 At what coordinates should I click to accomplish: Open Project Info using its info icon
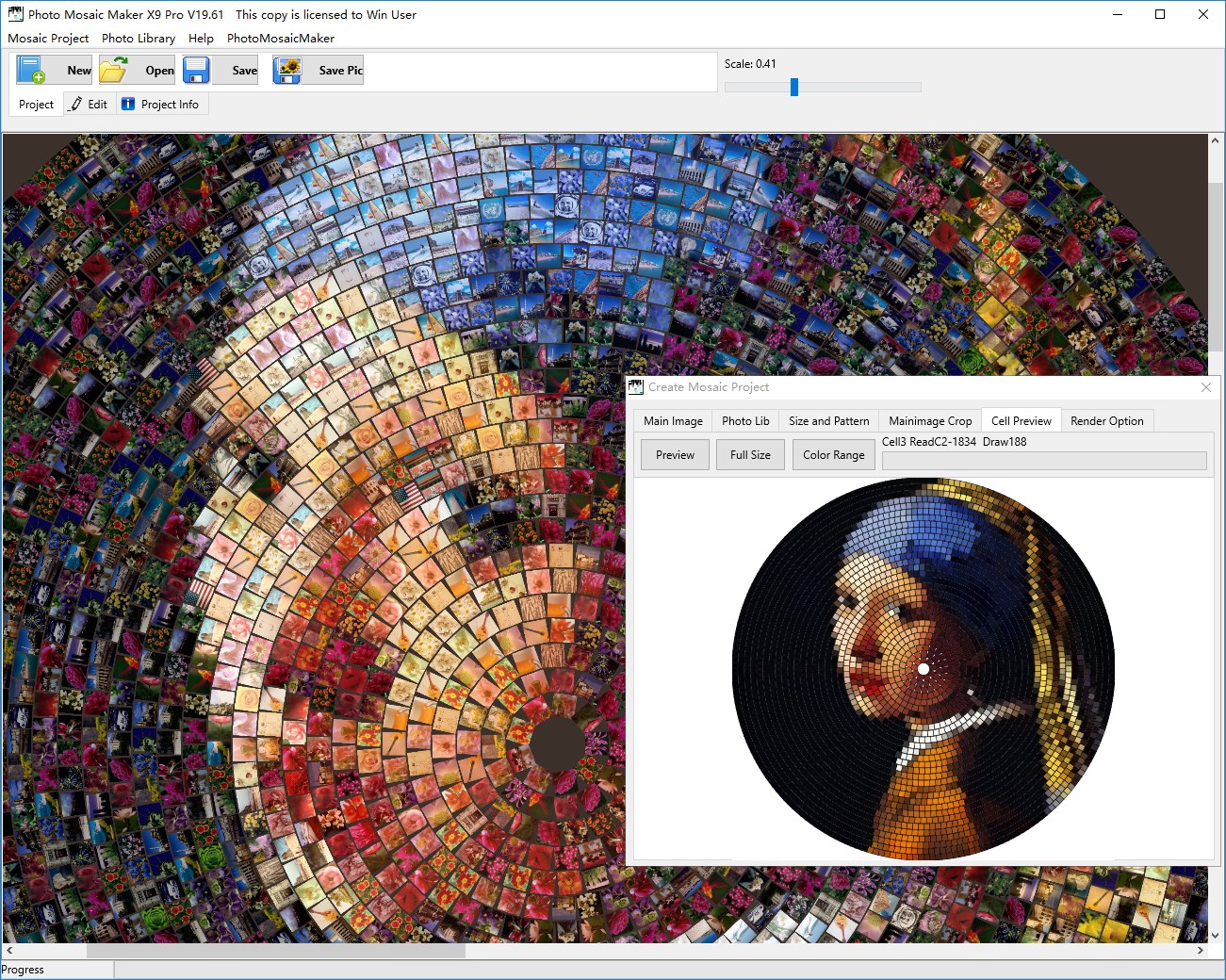click(127, 104)
